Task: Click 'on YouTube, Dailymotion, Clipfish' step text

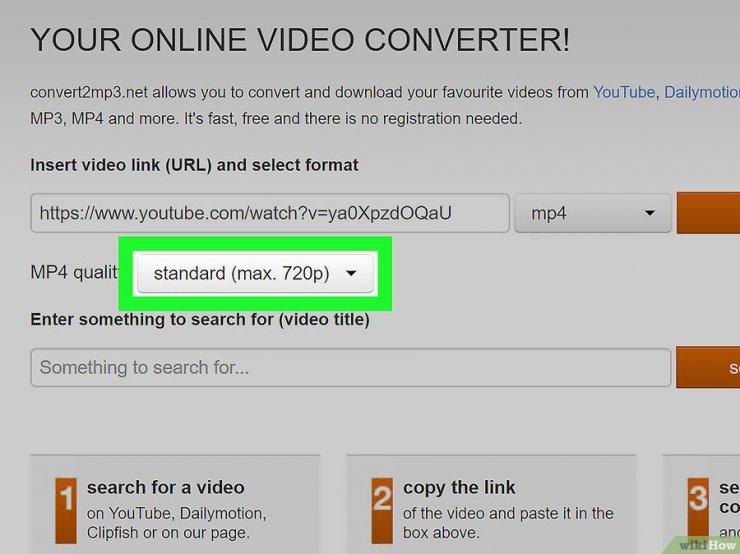Action: pos(177,523)
